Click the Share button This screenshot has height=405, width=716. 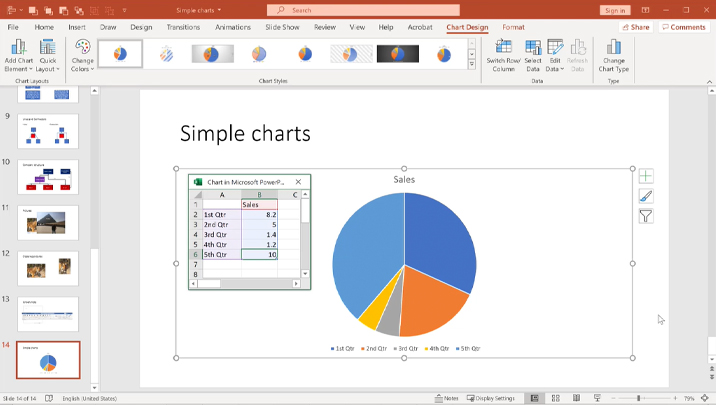[634, 27]
